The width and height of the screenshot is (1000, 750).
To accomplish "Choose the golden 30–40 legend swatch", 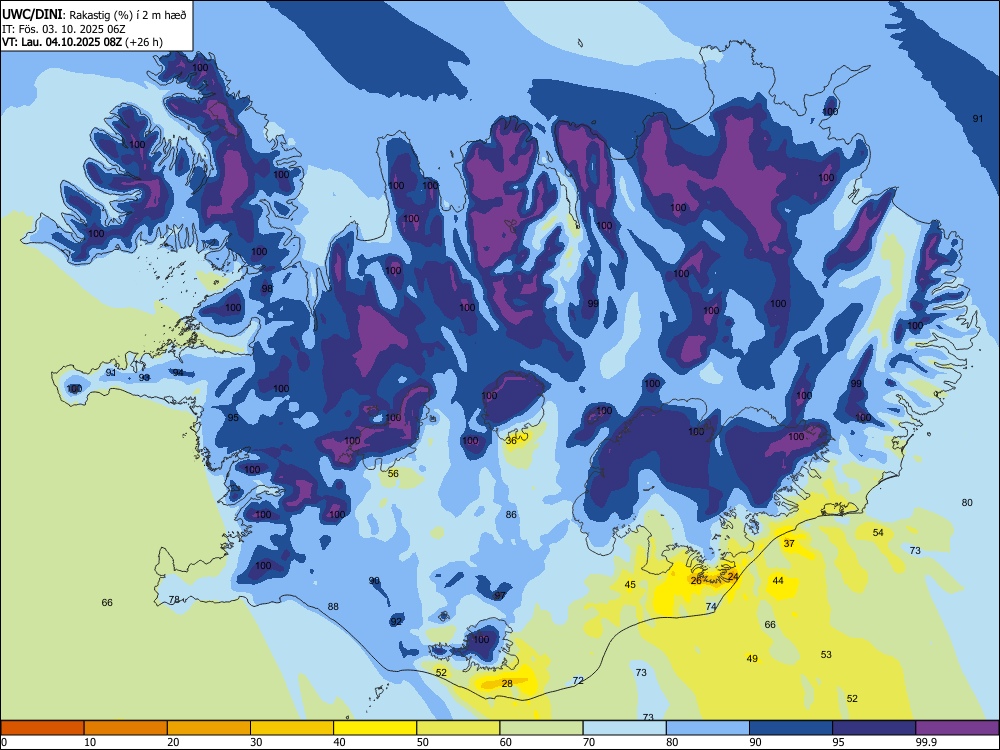I will coord(292,728).
